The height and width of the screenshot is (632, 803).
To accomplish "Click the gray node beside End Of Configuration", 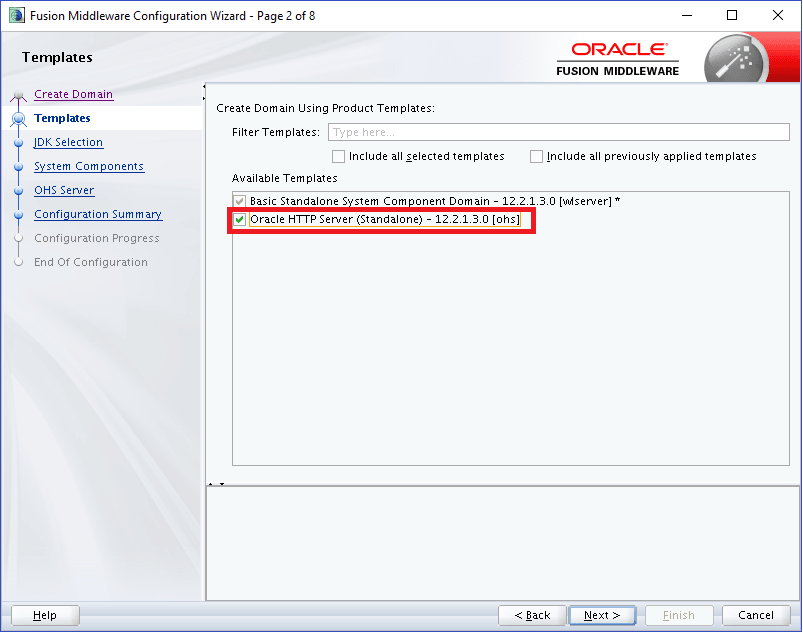I will tap(20, 262).
